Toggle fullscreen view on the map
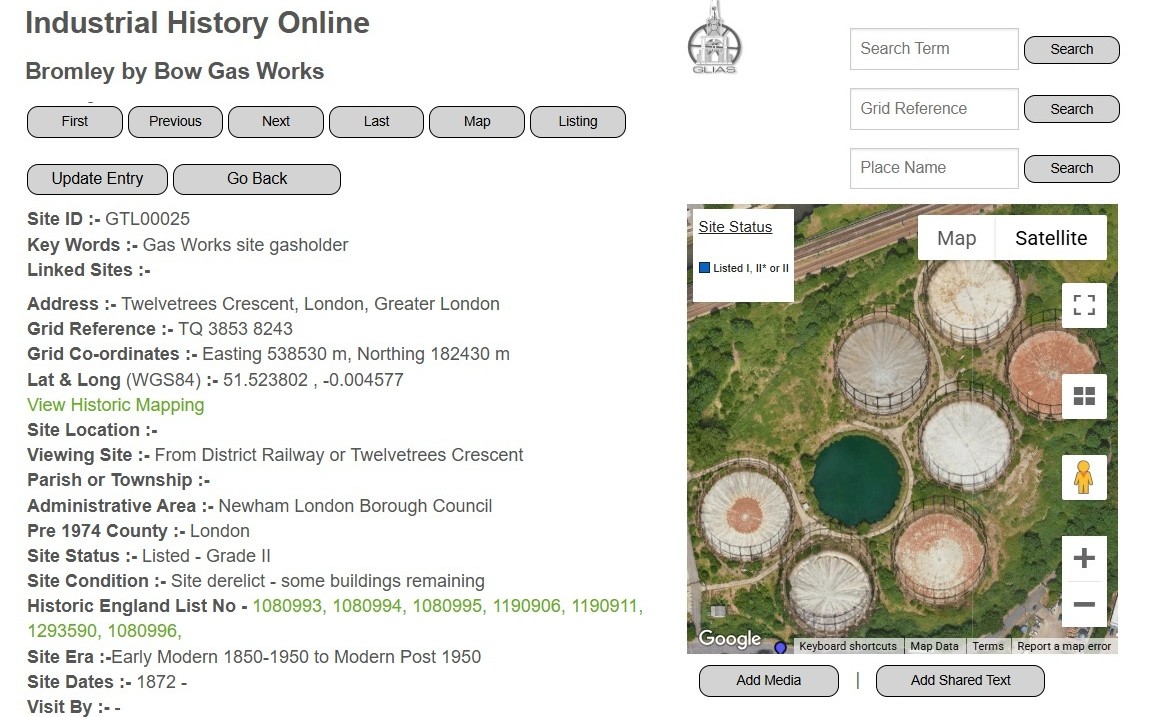Screen dimensions: 1170x717 tap(1084, 305)
